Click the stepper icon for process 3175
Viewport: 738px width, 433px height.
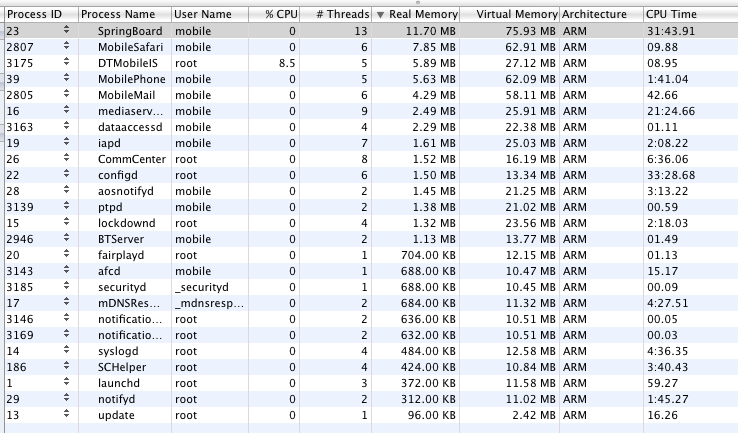[x=66, y=62]
